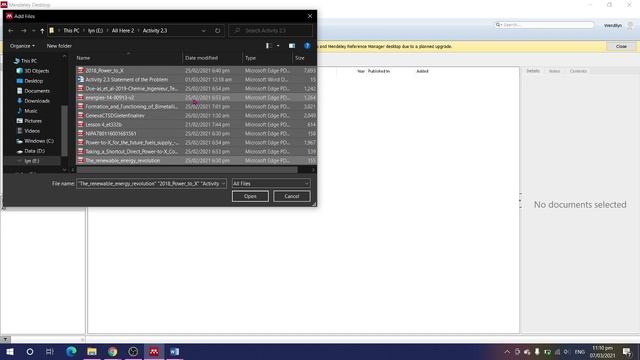
Task: Open Documents in navigation pane
Action: 36,91
